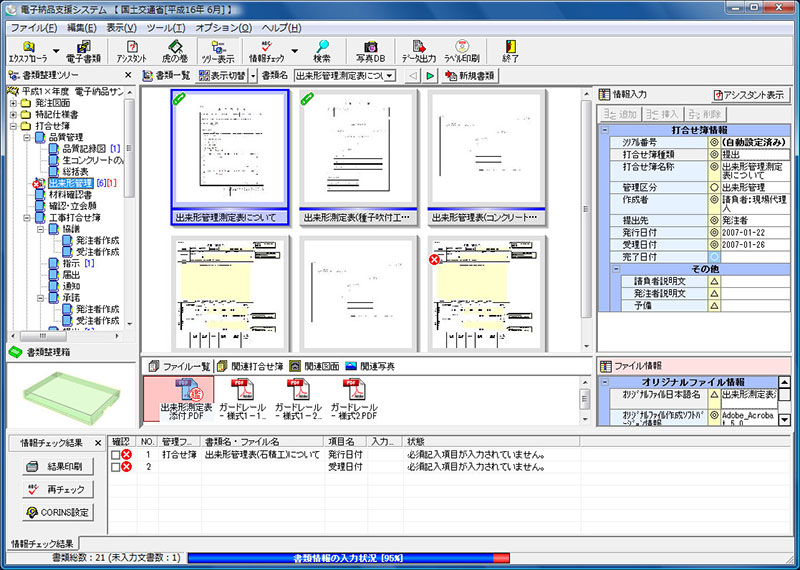The width and height of the screenshot is (800, 570).
Task: Switch to the ファイル一覧 tab
Action: pos(180,366)
